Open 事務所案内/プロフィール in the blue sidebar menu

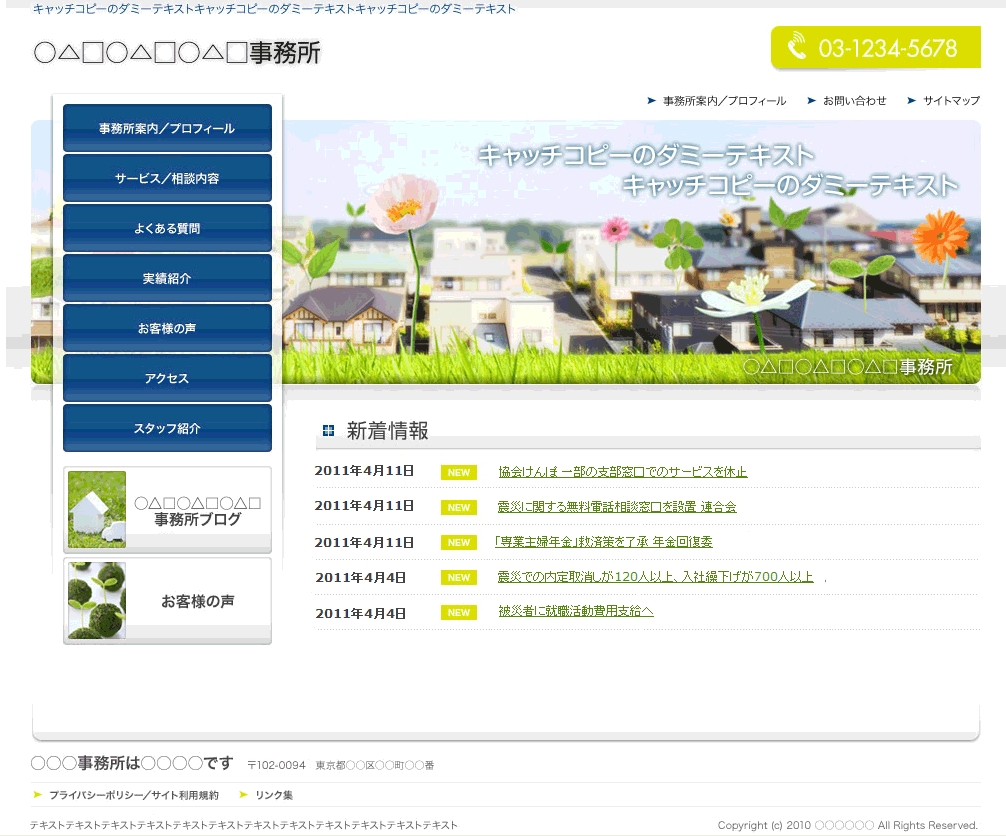point(167,128)
